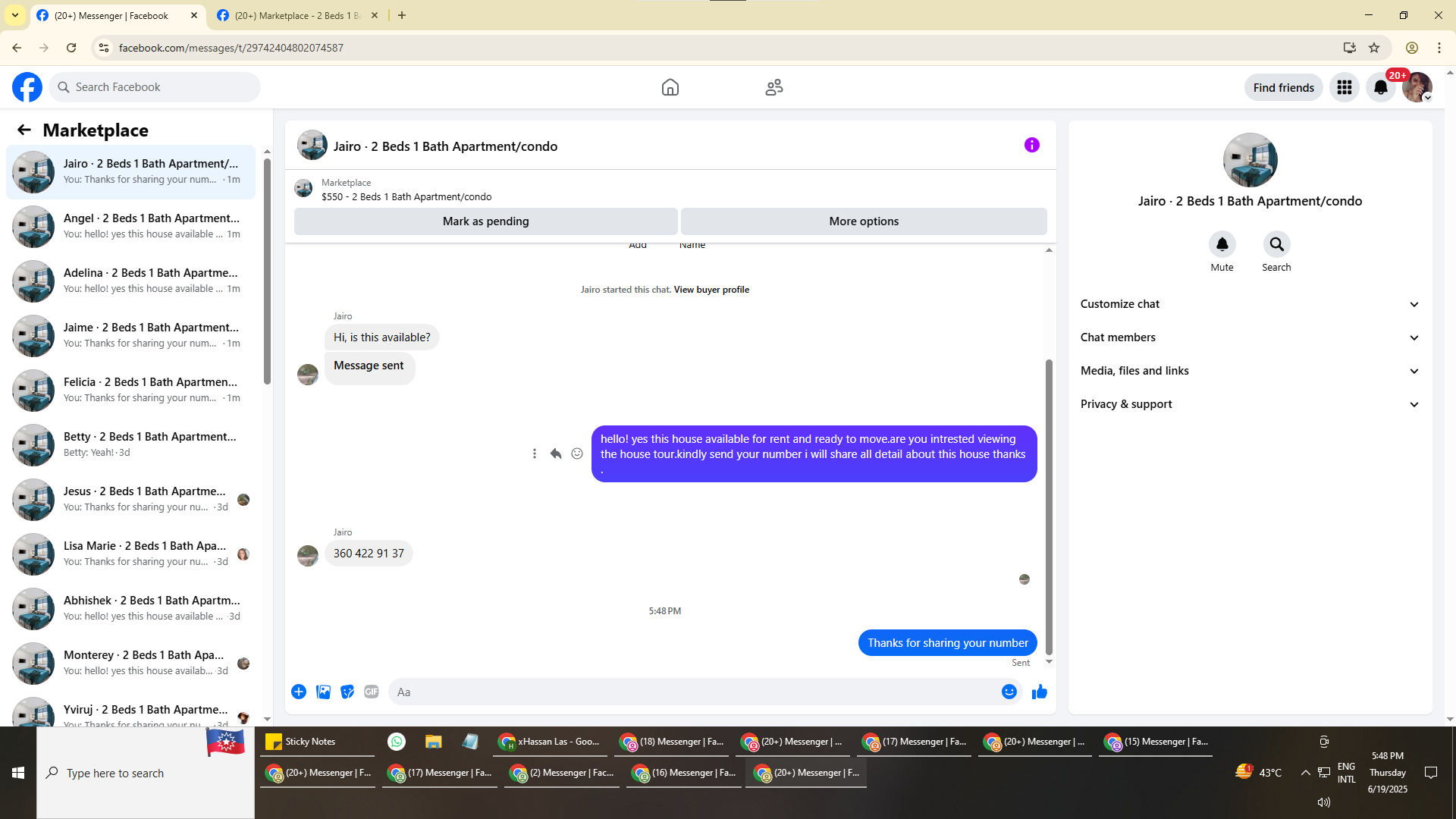1456x819 pixels.
Task: Open more options for the purple message
Action: coord(535,453)
